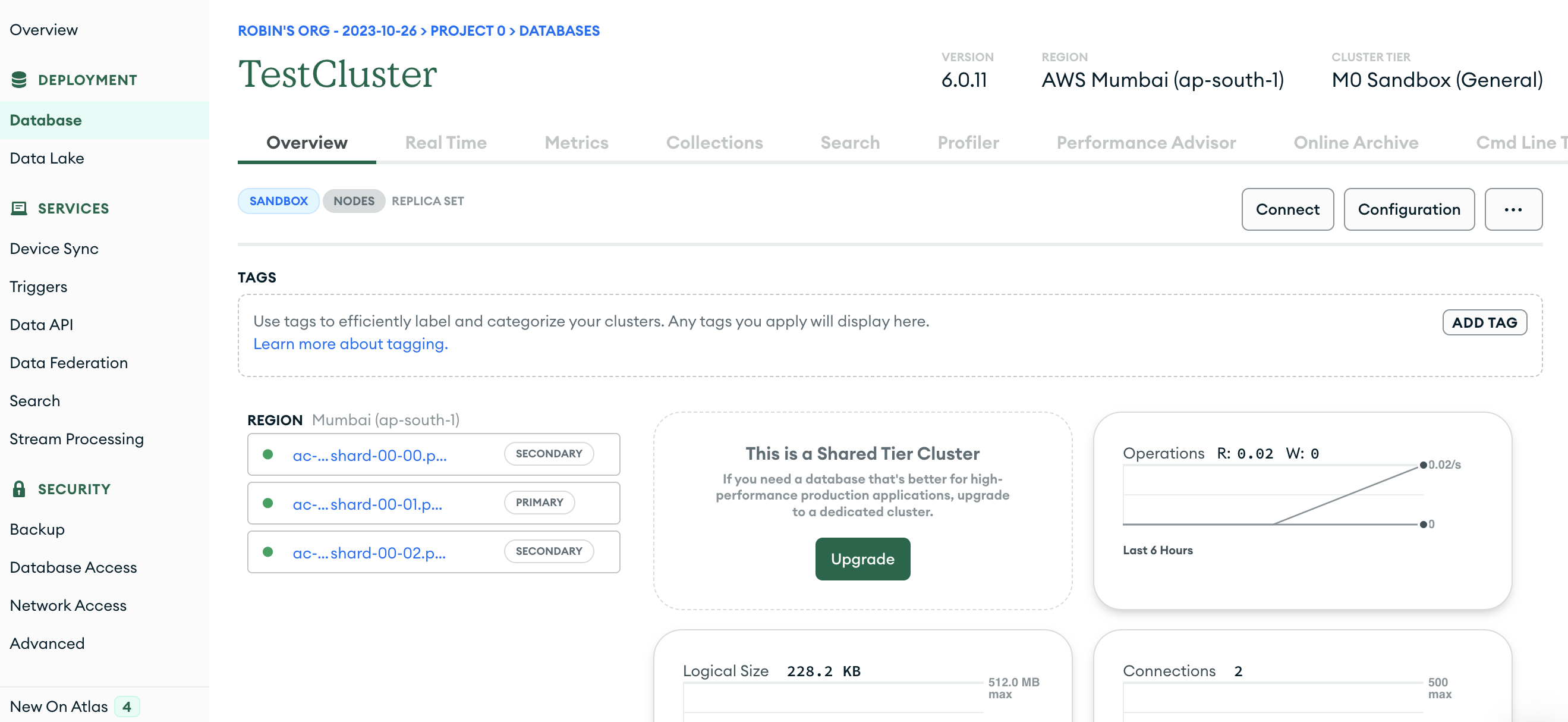Viewport: 1568px width, 722px height.
Task: Click green status dot for shard-00-02
Action: point(267,552)
